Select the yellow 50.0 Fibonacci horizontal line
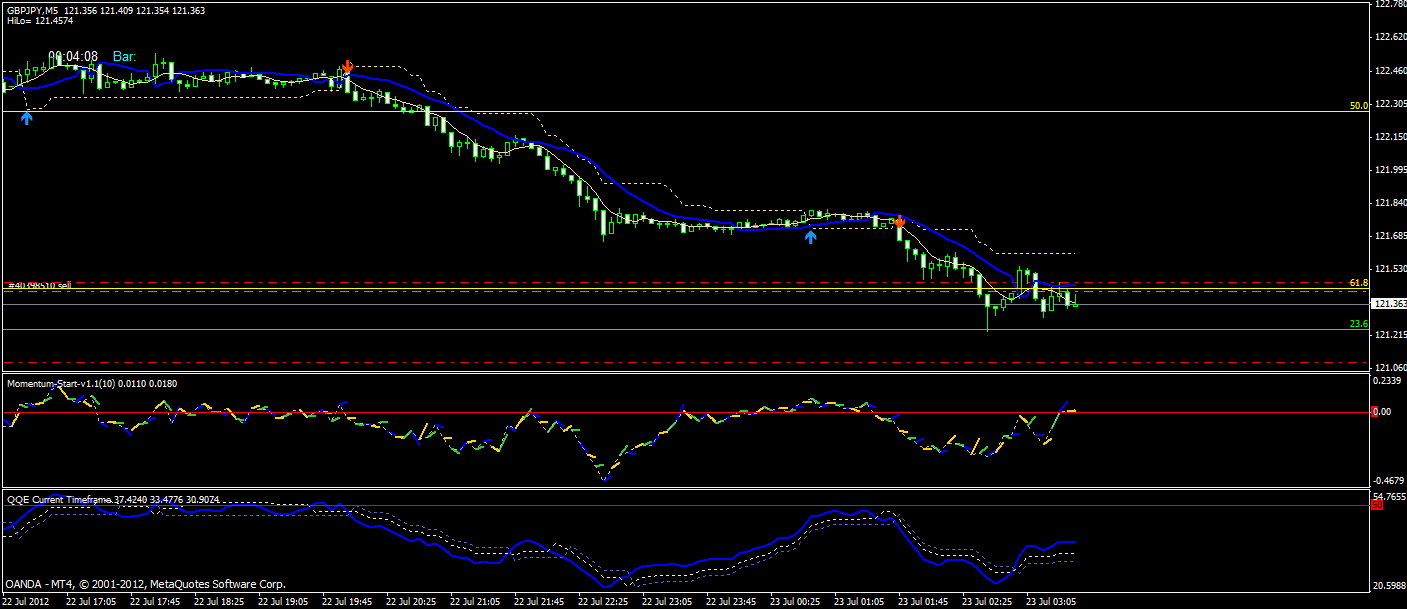 pos(684,111)
